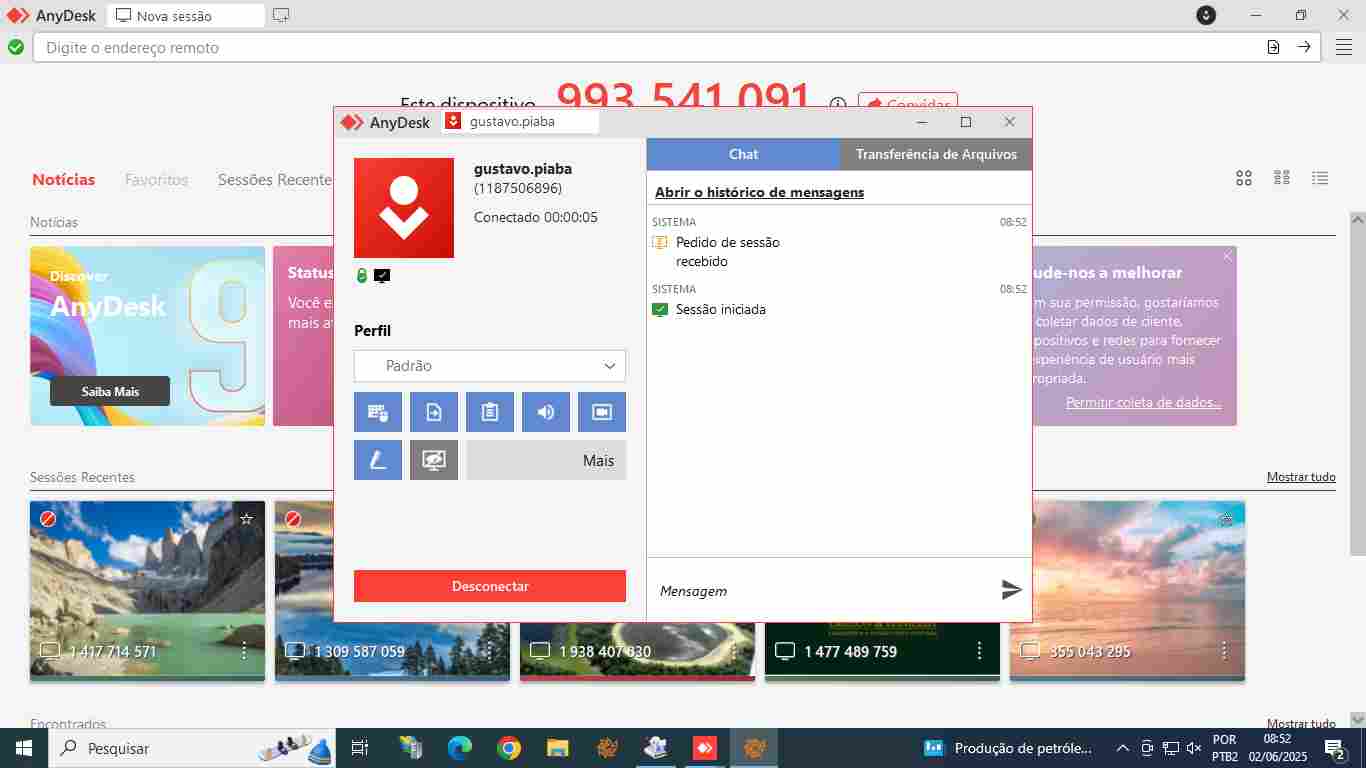
Task: Open the message history link
Action: tap(759, 192)
